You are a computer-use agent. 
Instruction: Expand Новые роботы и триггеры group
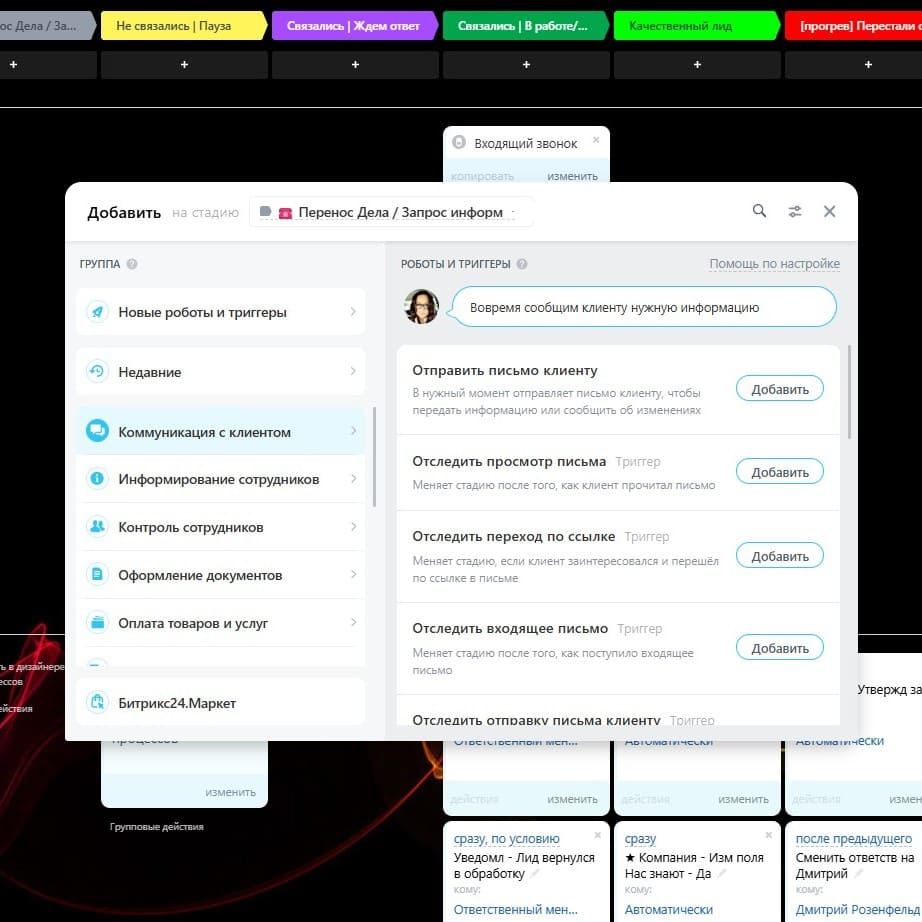(x=221, y=312)
